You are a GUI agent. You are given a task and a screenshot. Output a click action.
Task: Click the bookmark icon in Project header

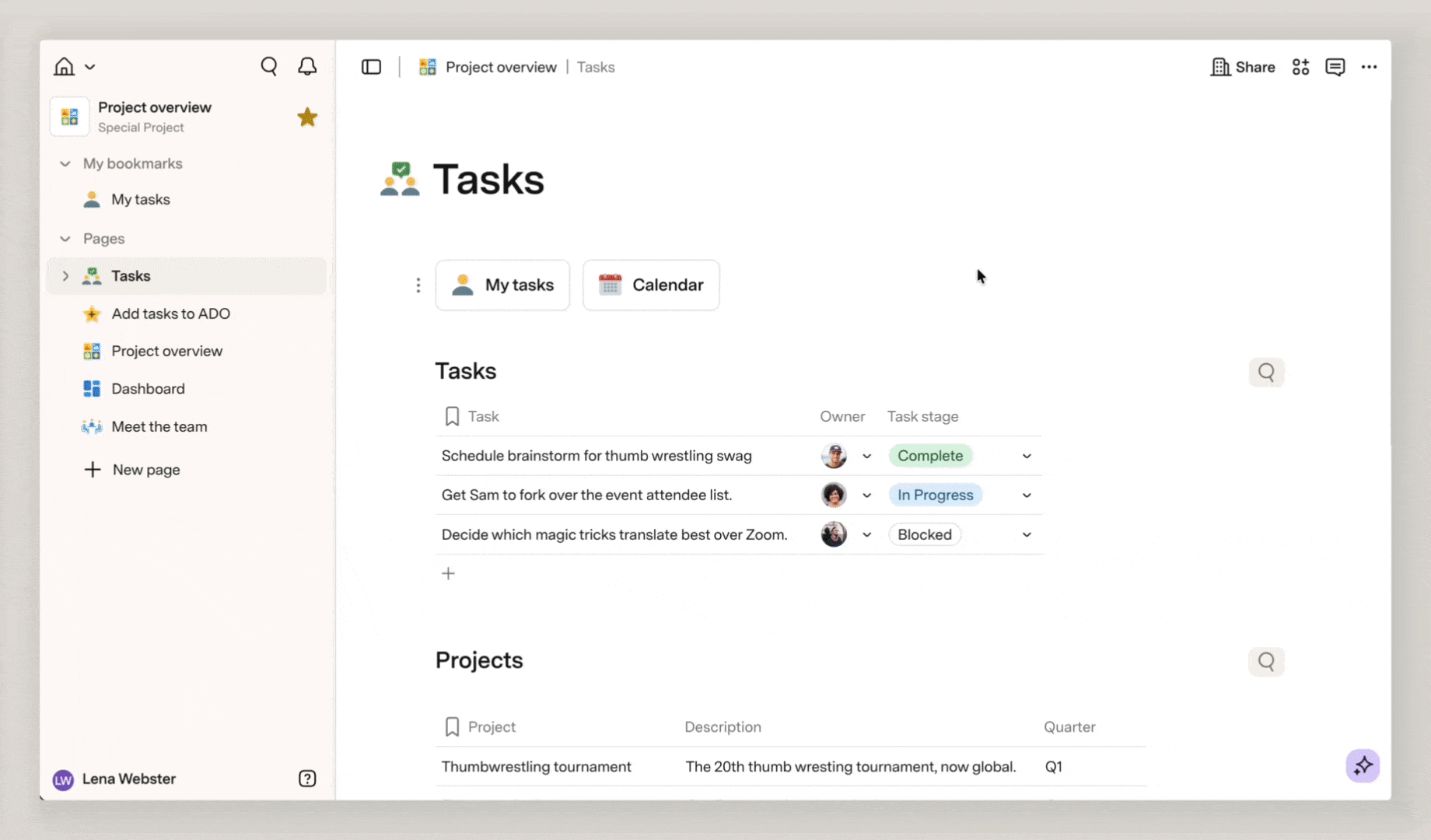click(452, 726)
